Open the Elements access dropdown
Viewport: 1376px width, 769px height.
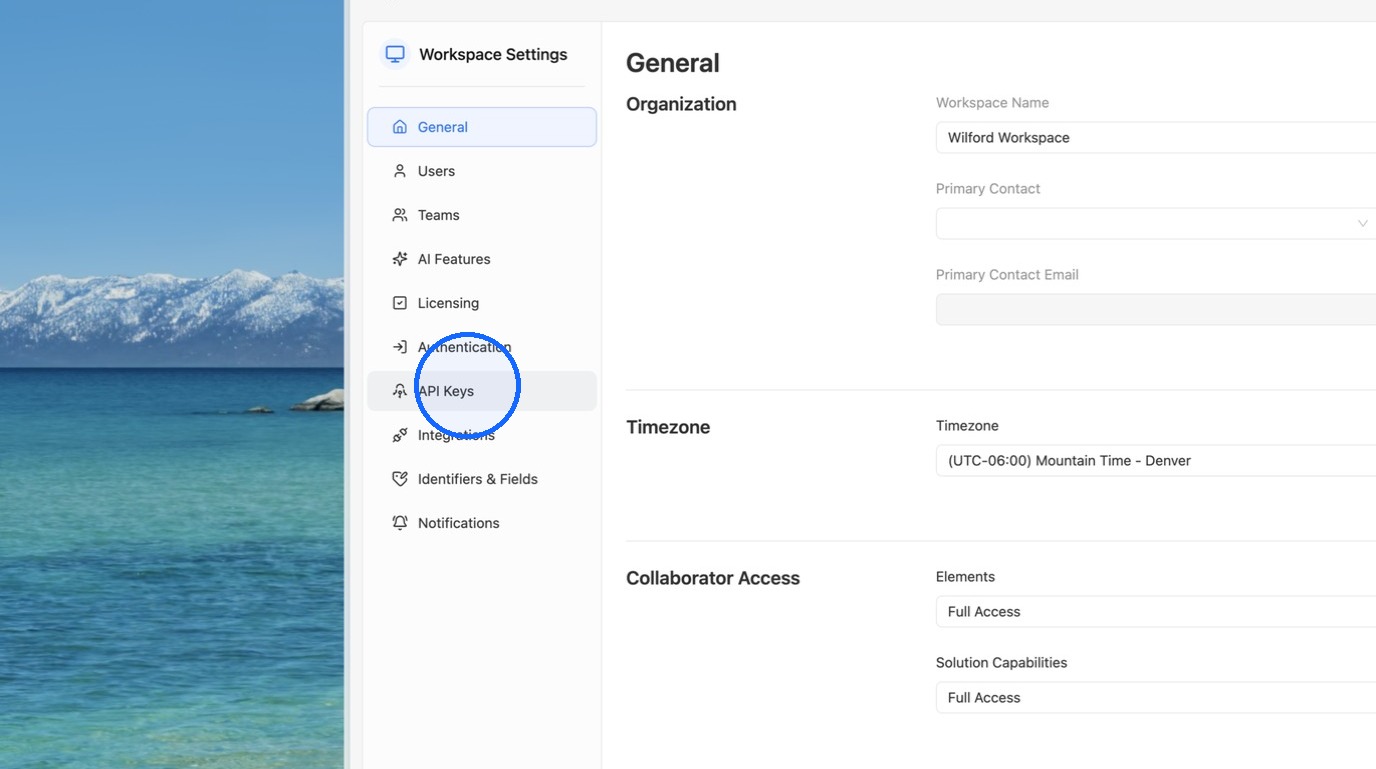click(x=1156, y=612)
